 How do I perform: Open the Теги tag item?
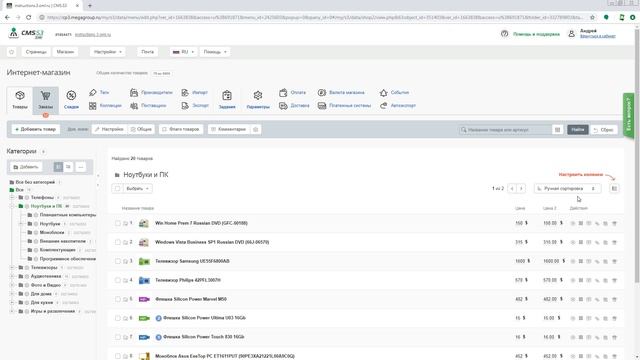99,93
